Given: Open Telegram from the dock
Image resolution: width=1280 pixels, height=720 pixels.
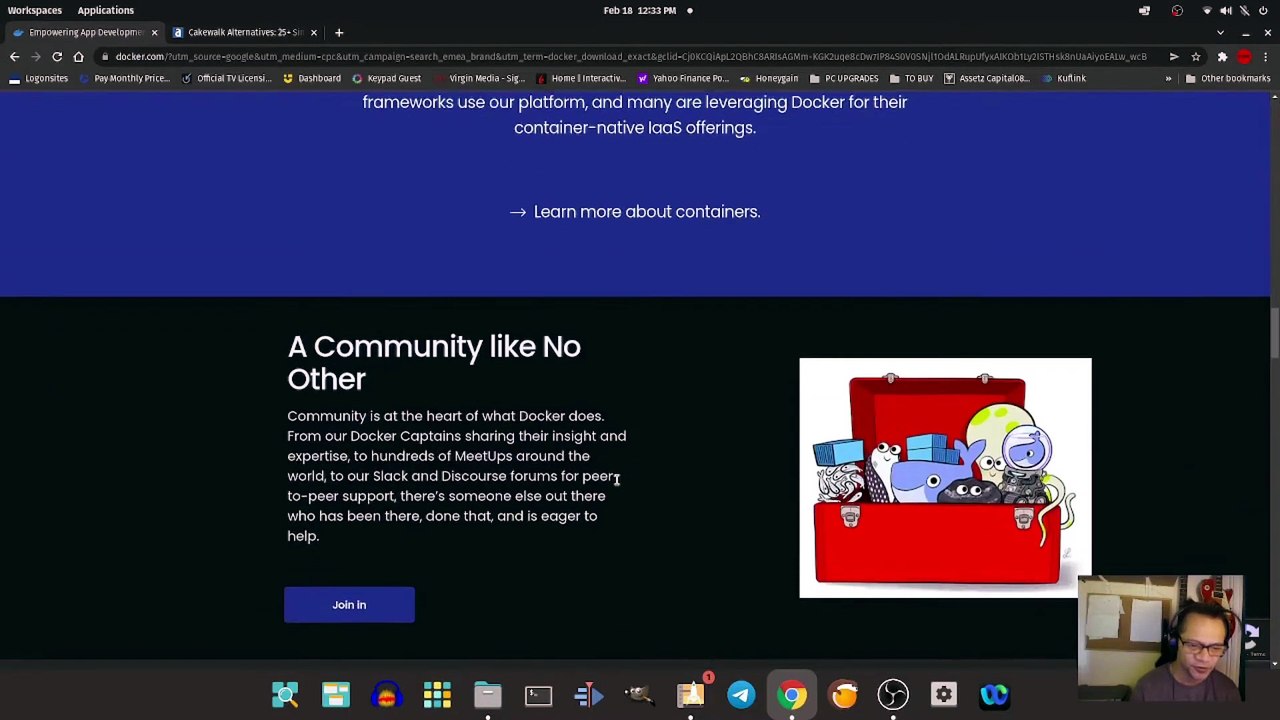Looking at the screenshot, I should coord(741,694).
